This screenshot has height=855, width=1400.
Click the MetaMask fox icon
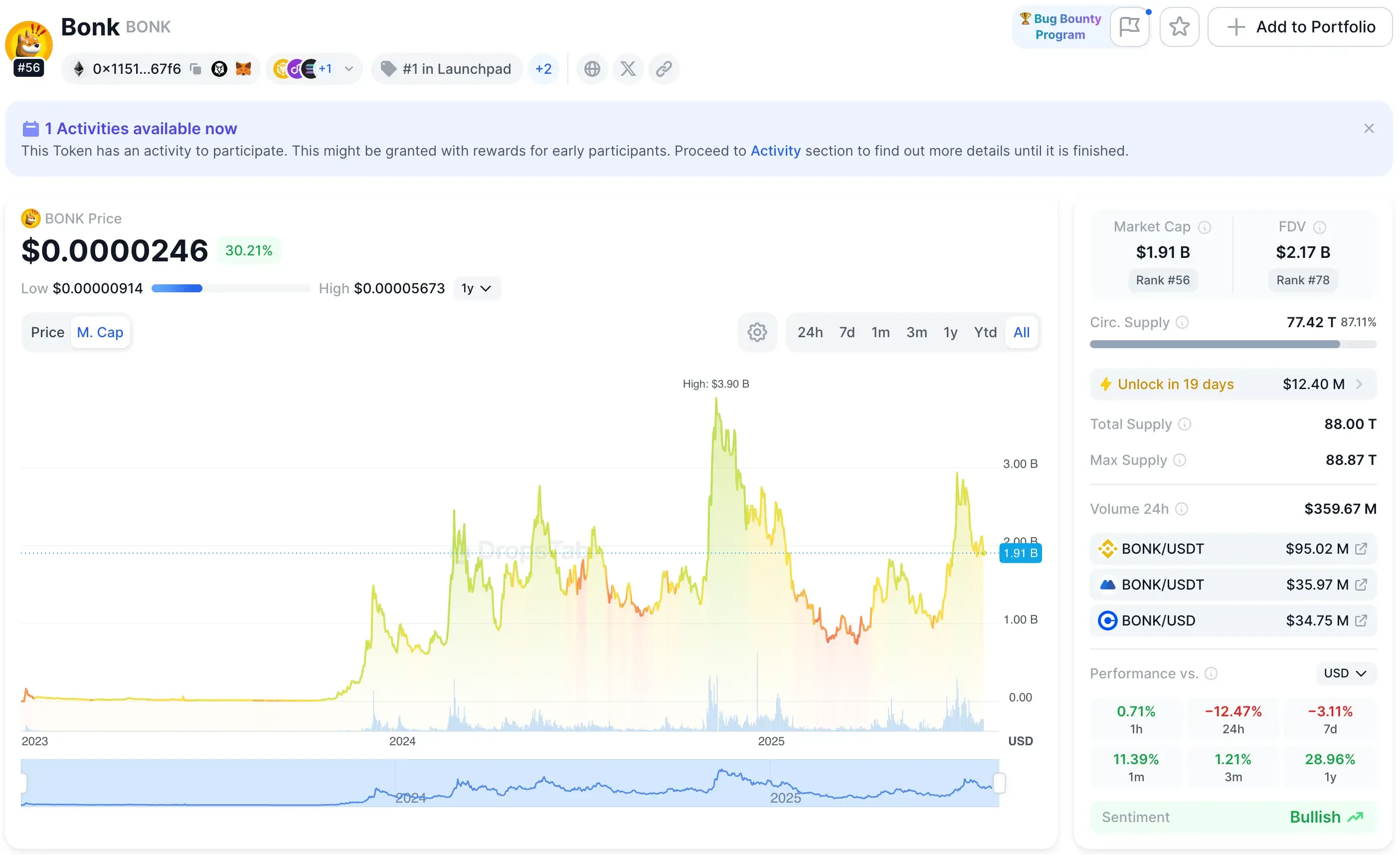[x=244, y=69]
